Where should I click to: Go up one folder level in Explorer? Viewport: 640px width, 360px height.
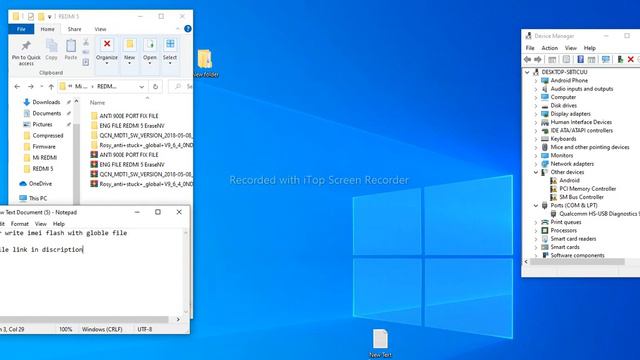click(x=51, y=87)
